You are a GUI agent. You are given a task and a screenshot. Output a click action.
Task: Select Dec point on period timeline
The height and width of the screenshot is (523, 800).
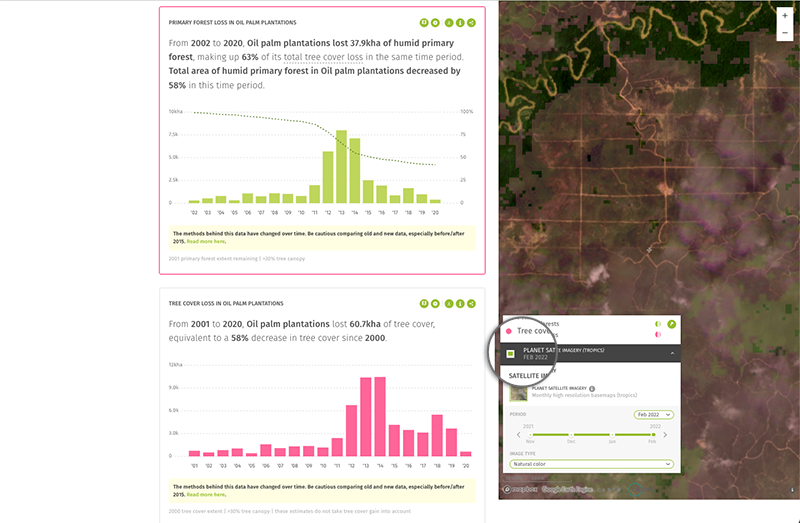(x=572, y=434)
